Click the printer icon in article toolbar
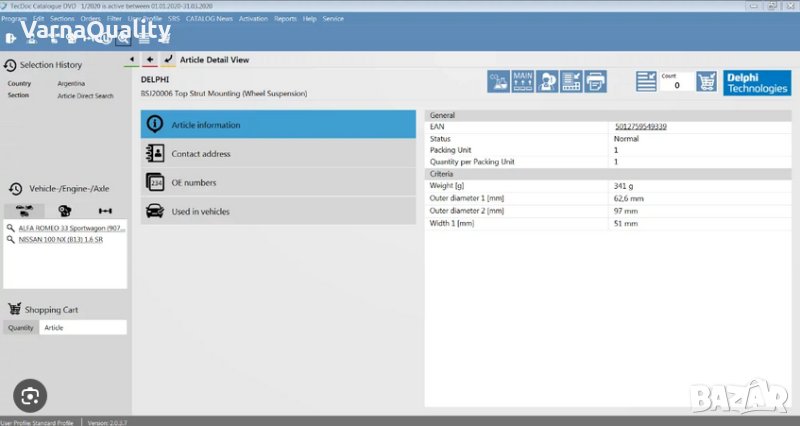Screen dimensions: 800x426 pos(595,82)
